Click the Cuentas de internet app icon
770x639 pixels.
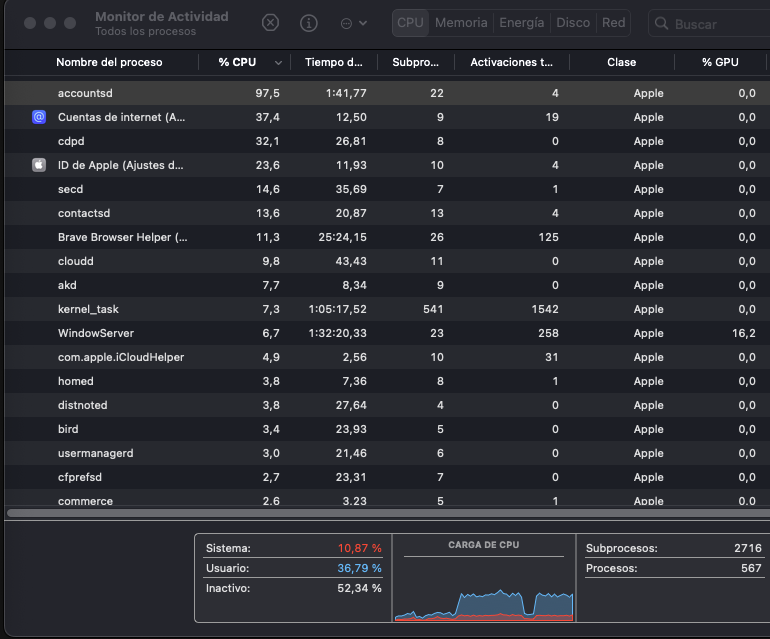pos(39,117)
